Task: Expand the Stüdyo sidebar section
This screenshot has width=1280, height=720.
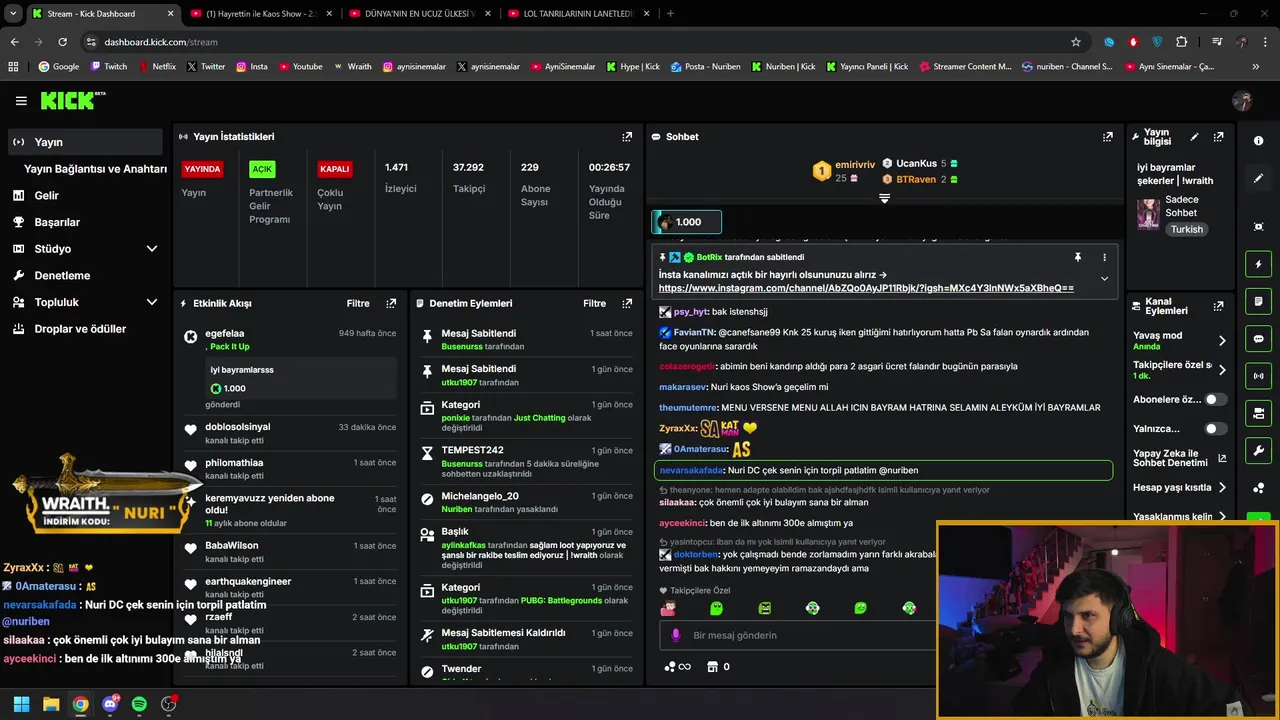Action: [151, 249]
